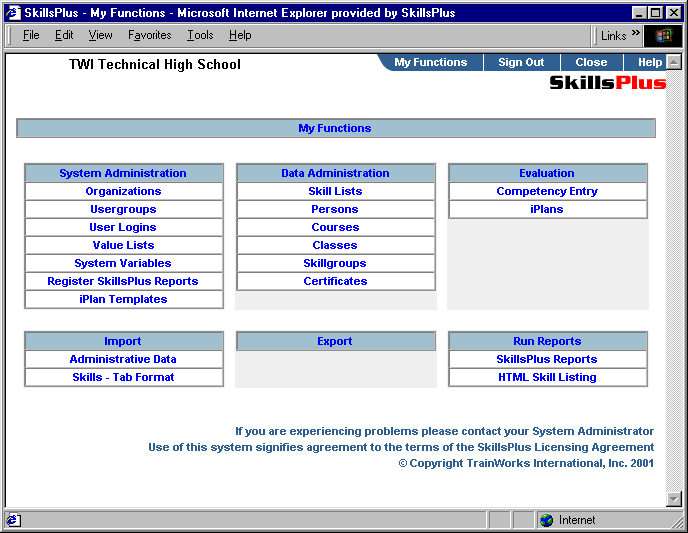Viewport: 688px width, 533px height.
Task: Click the Export section header
Action: click(335, 341)
